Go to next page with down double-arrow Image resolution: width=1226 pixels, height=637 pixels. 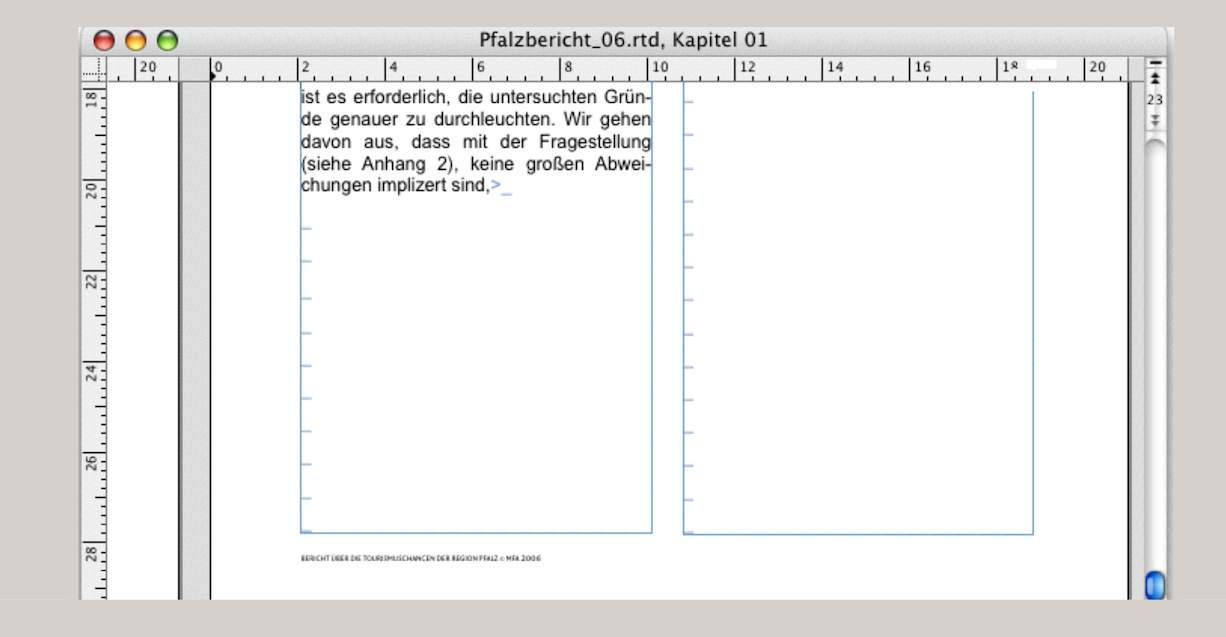(1155, 120)
